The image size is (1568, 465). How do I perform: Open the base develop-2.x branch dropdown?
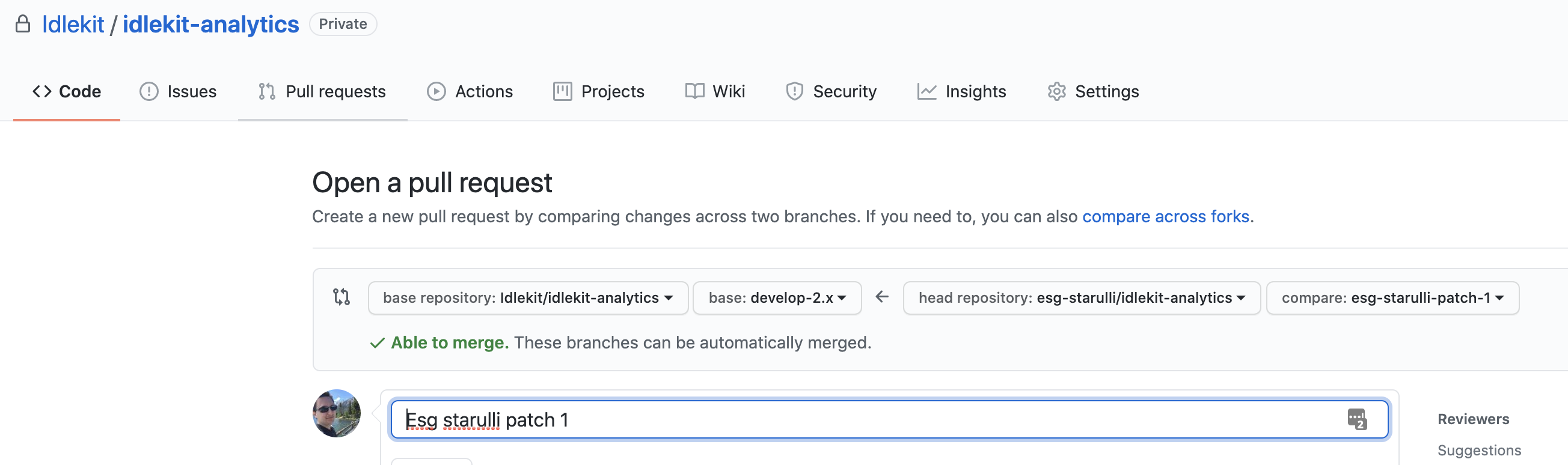tap(777, 298)
